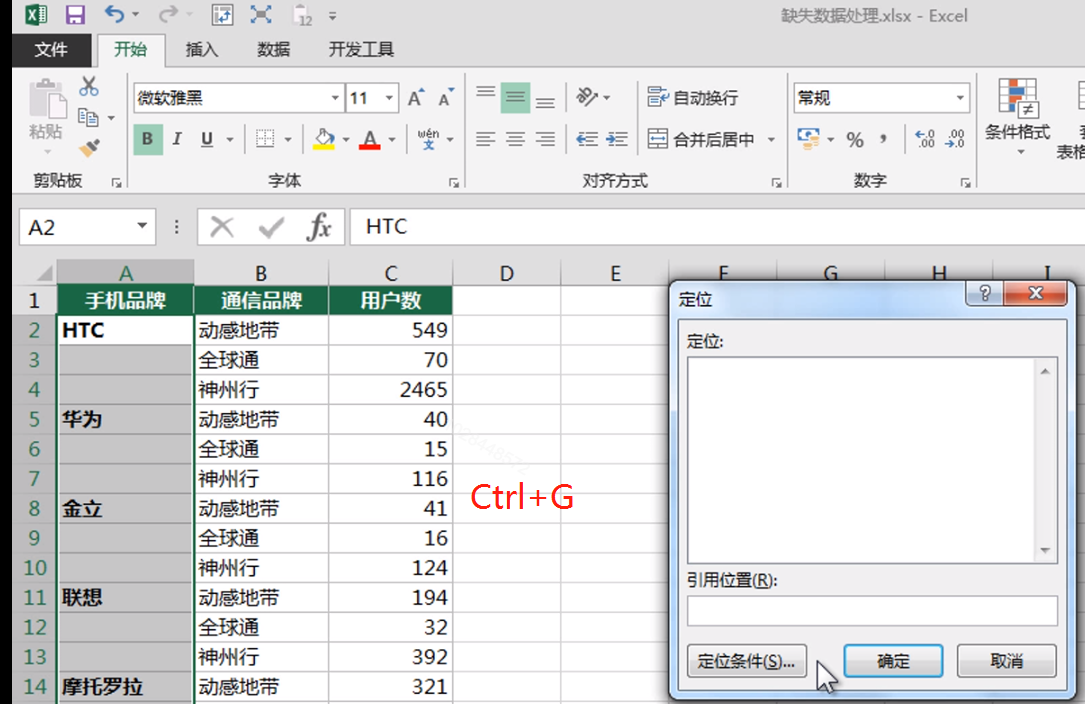1085x704 pixels.
Task: Open 条件格式 conditional formatting
Action: pyautogui.click(x=1017, y=116)
